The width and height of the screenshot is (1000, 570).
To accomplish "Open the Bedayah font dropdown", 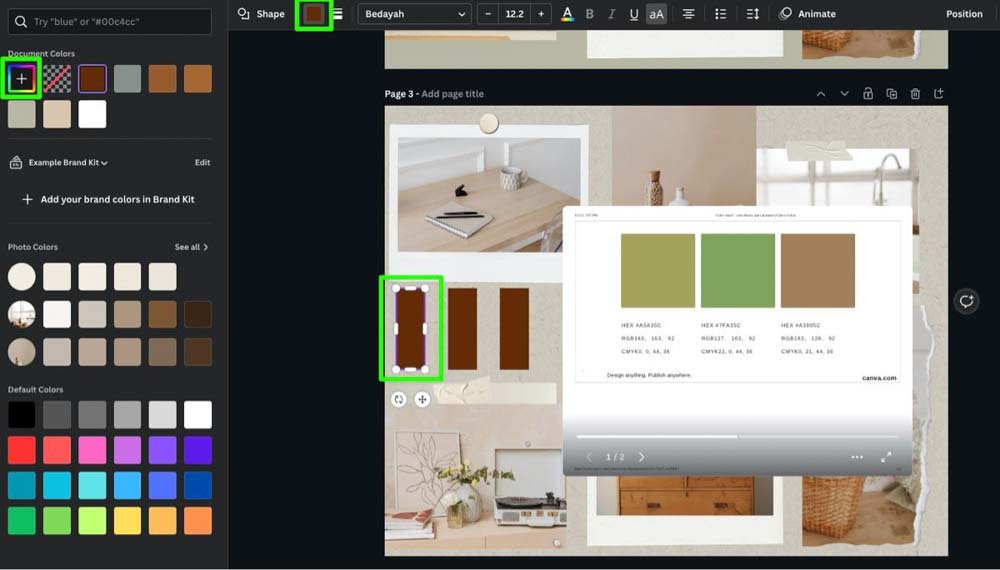I will [415, 14].
